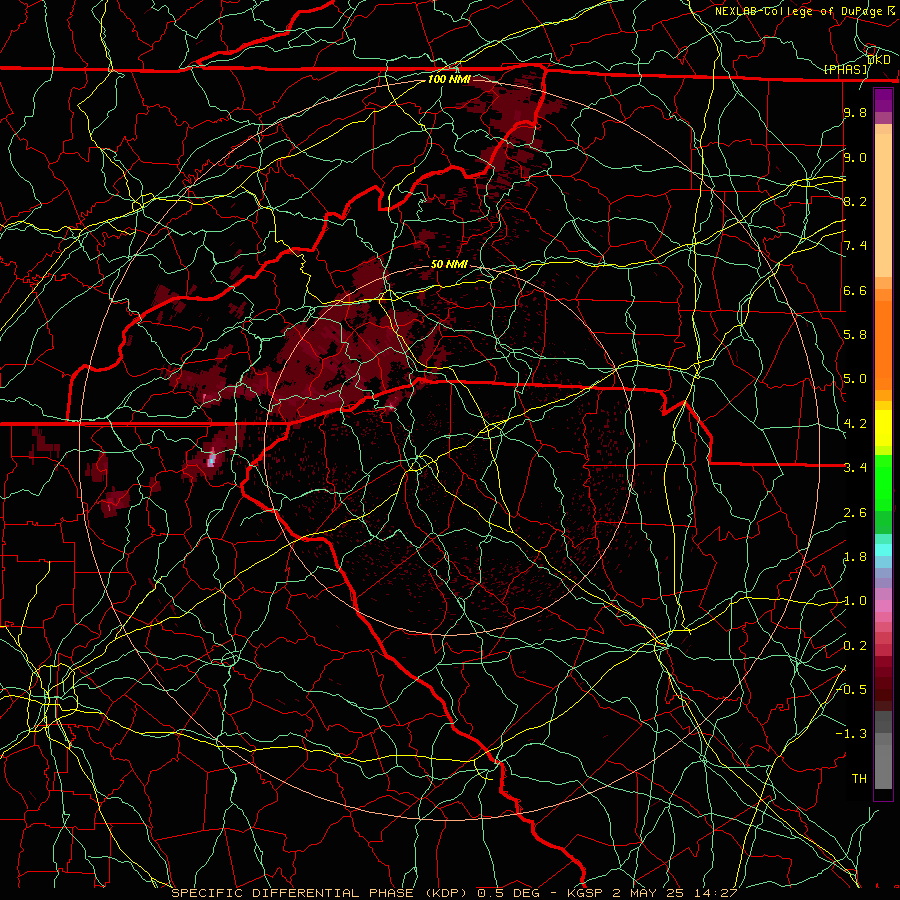Viewport: 900px width, 900px height.
Task: Click the purple band atop the color scale
Action: pos(883,100)
